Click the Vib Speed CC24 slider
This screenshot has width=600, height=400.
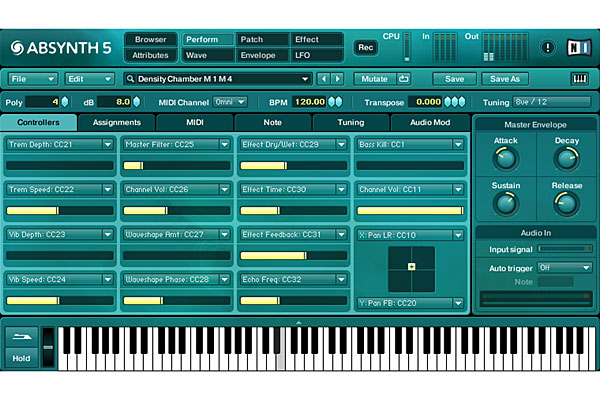[x=59, y=301]
